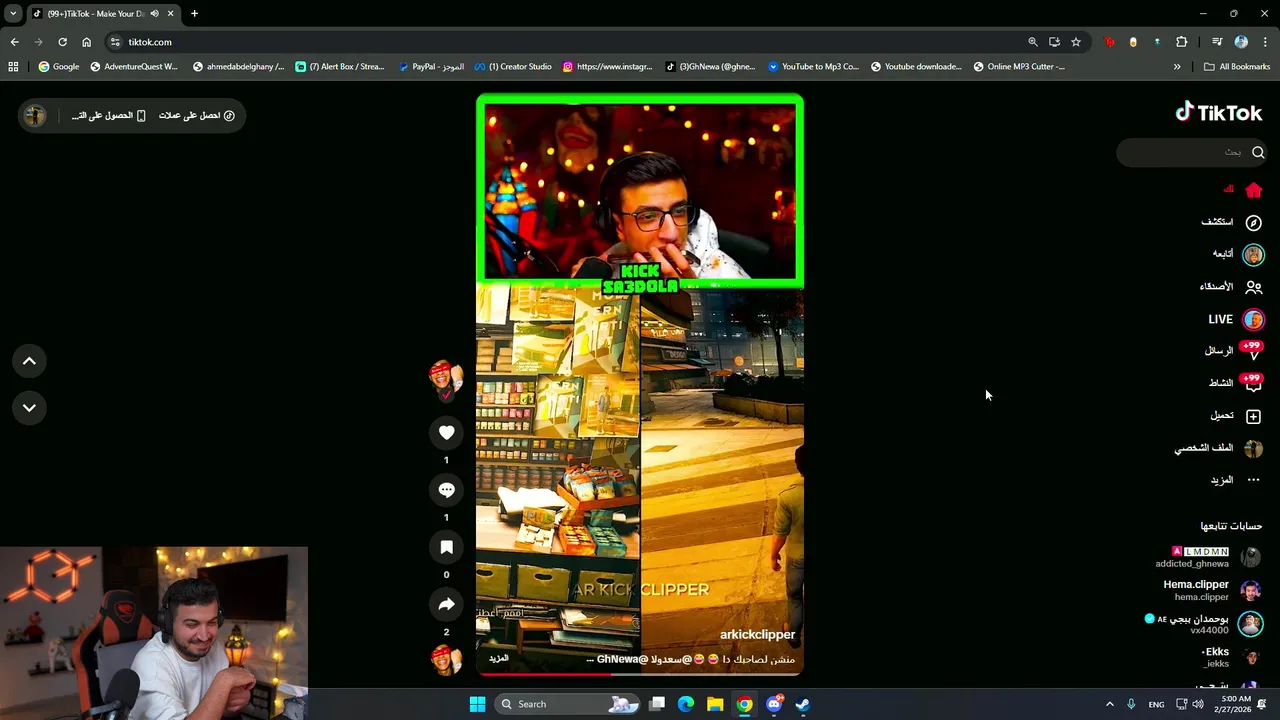Viewport: 1280px width, 720px height.
Task: Open the Creator Studio bookmark
Action: tap(513, 67)
